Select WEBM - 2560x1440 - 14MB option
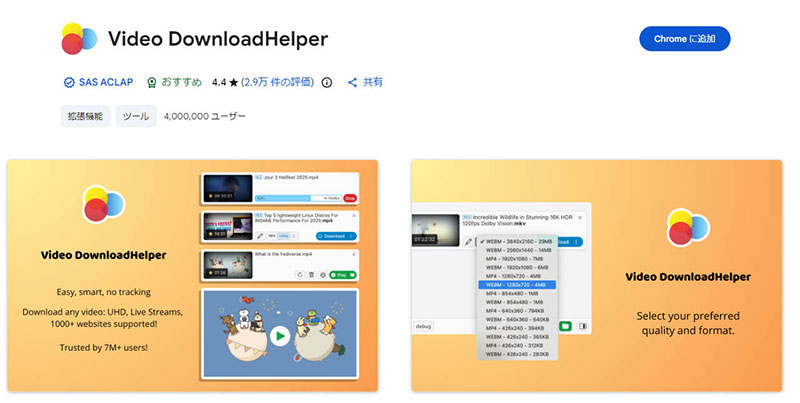Viewport: 800px width, 403px height. coord(517,250)
